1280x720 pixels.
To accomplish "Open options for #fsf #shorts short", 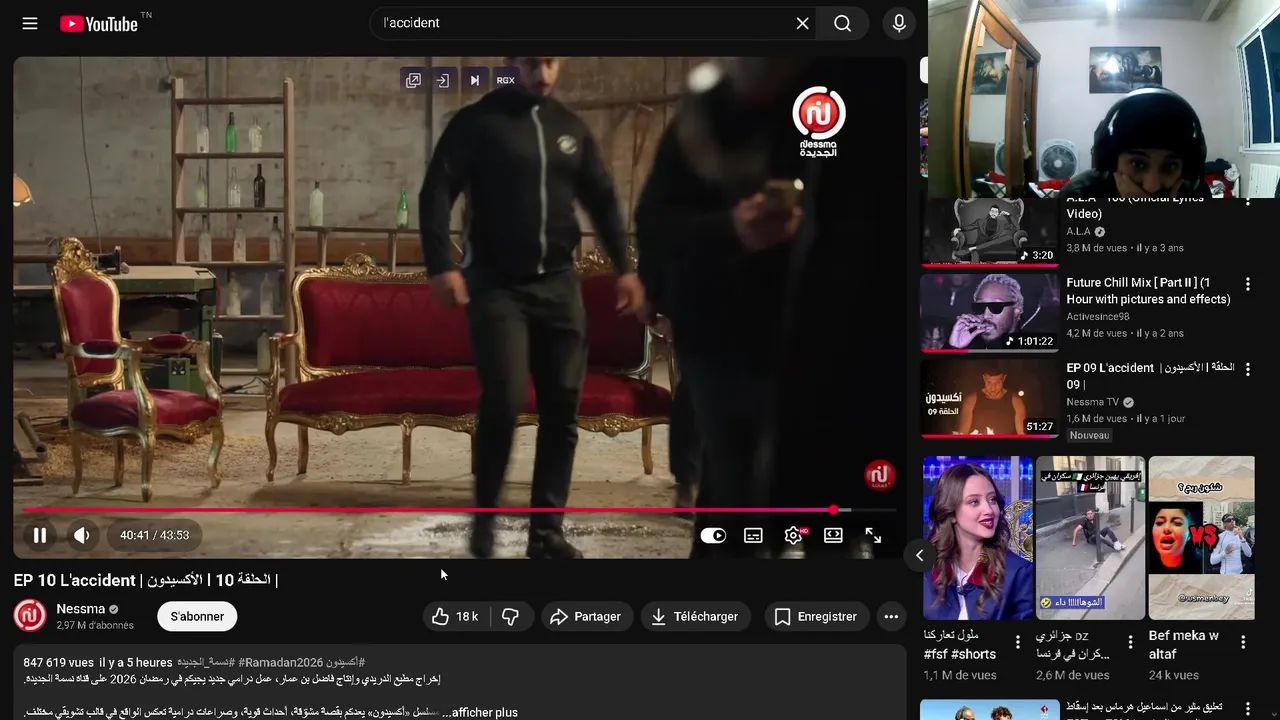I will pyautogui.click(x=1018, y=642).
